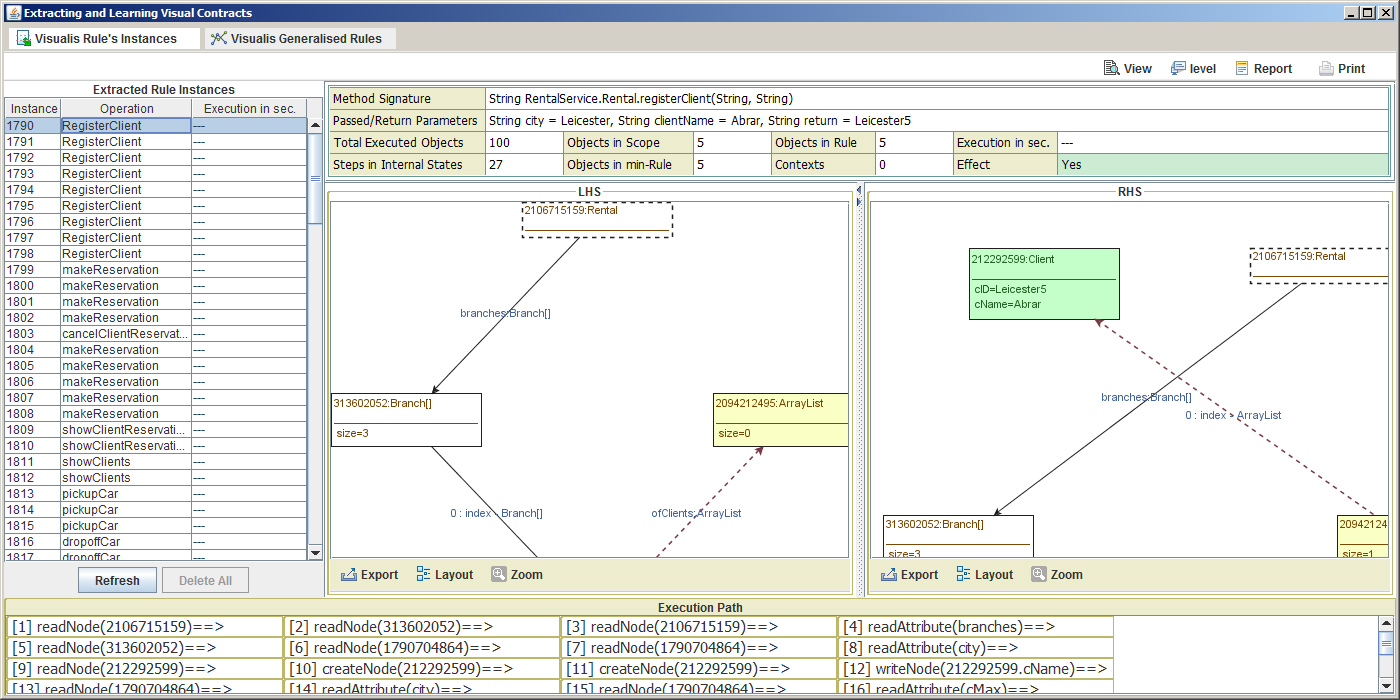Image resolution: width=1400 pixels, height=700 pixels.
Task: Click the branches:Branch[] edge label in LHS
Action: [x=505, y=313]
